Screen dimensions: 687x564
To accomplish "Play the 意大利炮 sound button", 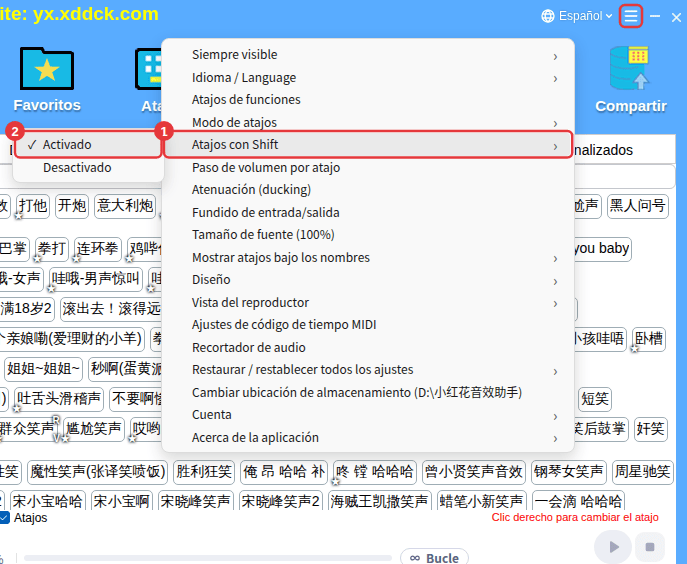I will coord(125,206).
